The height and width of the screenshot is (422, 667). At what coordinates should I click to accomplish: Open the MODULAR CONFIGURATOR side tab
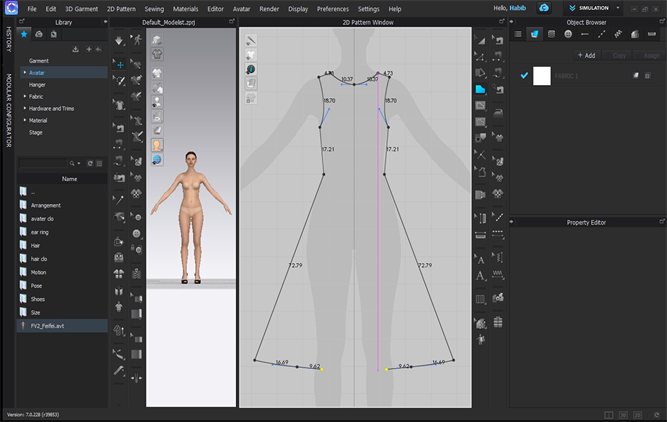point(8,110)
